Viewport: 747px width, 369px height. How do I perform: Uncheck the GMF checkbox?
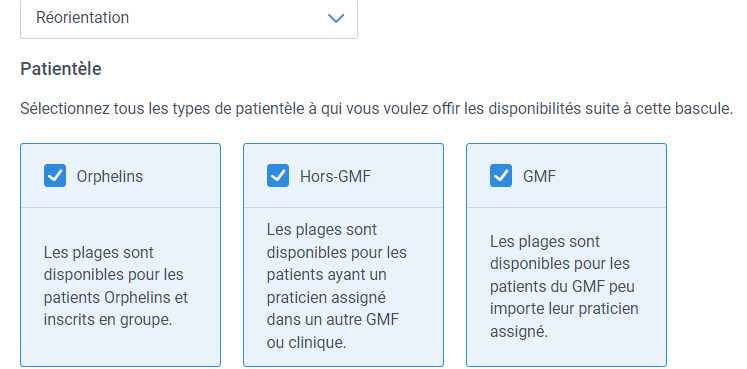pos(501,176)
